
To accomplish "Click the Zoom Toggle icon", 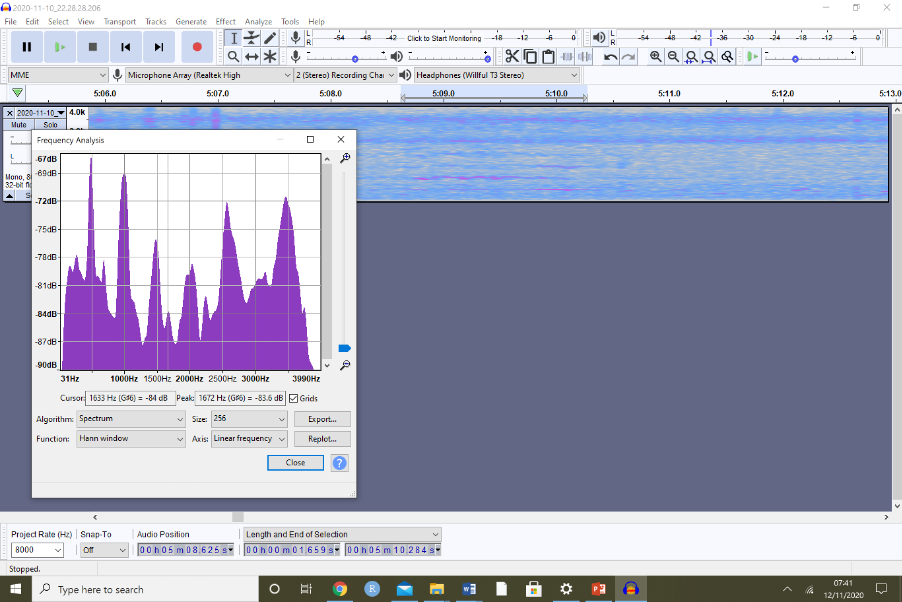I will (x=728, y=56).
